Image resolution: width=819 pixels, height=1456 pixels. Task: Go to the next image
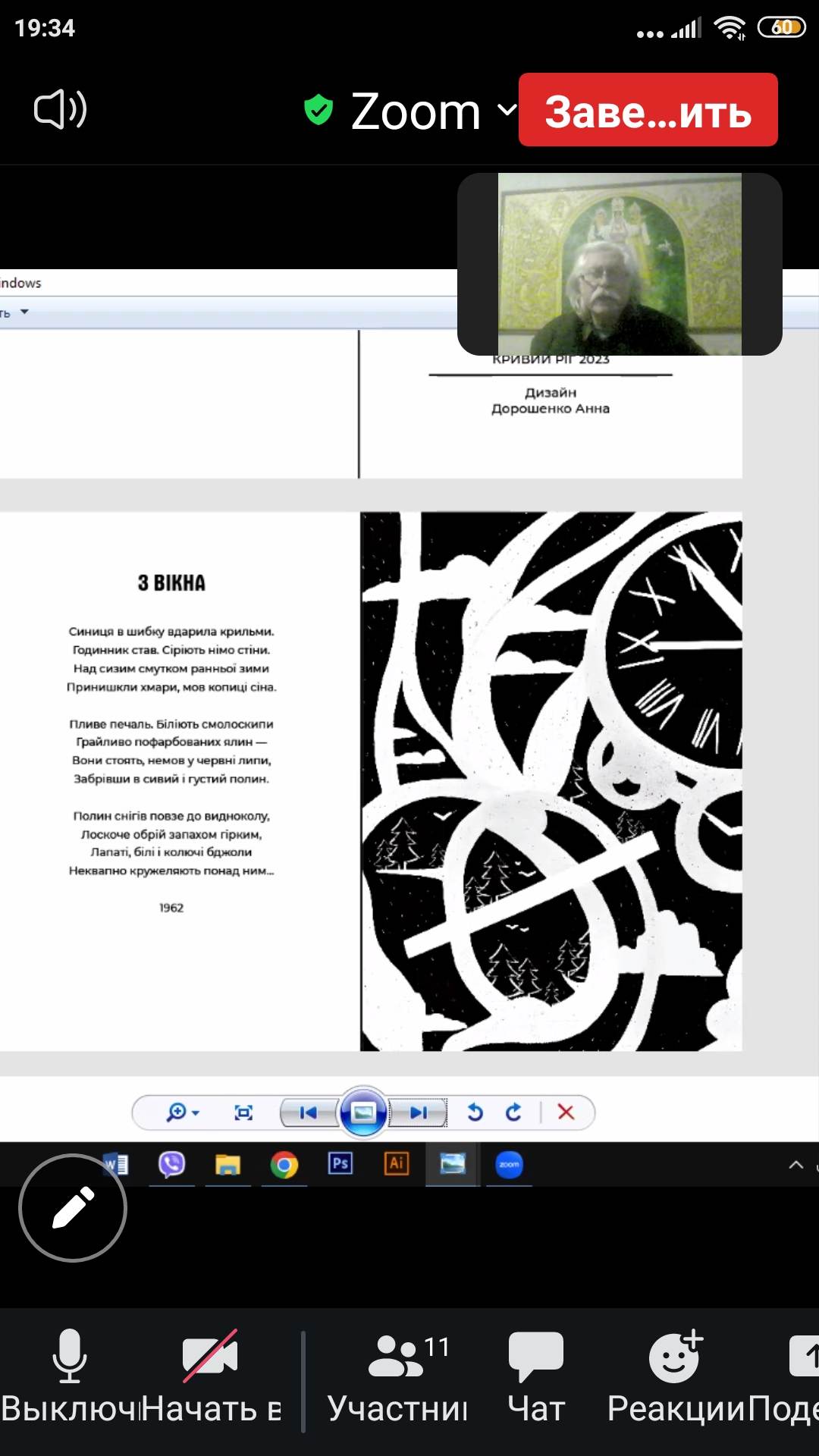click(419, 1112)
